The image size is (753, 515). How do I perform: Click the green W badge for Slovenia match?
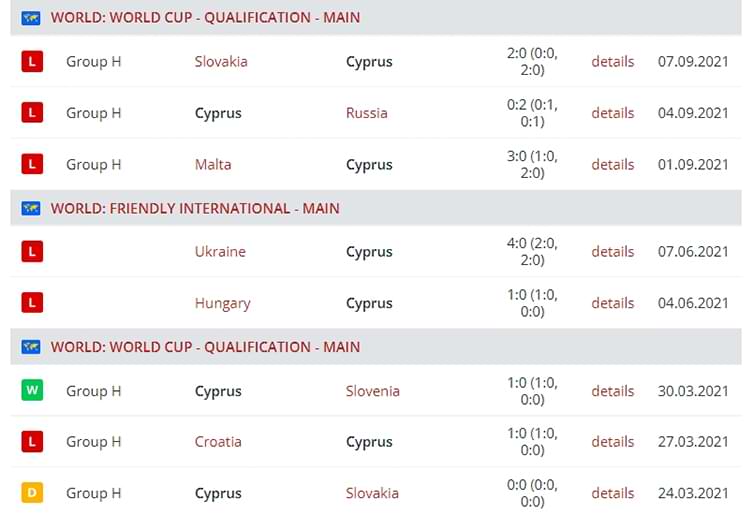pyautogui.click(x=32, y=391)
